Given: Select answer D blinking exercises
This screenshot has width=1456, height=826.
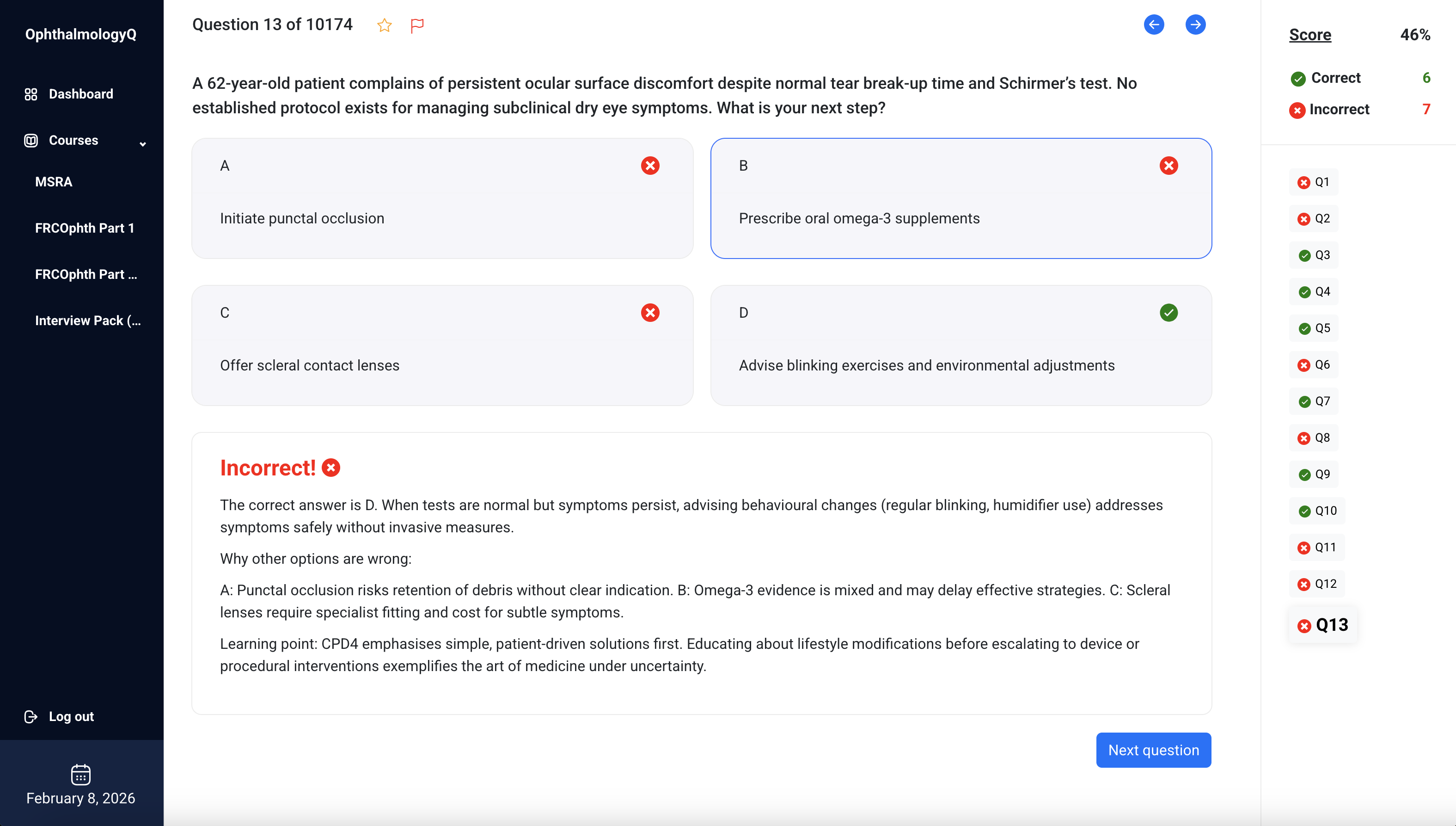Looking at the screenshot, I should (x=961, y=345).
